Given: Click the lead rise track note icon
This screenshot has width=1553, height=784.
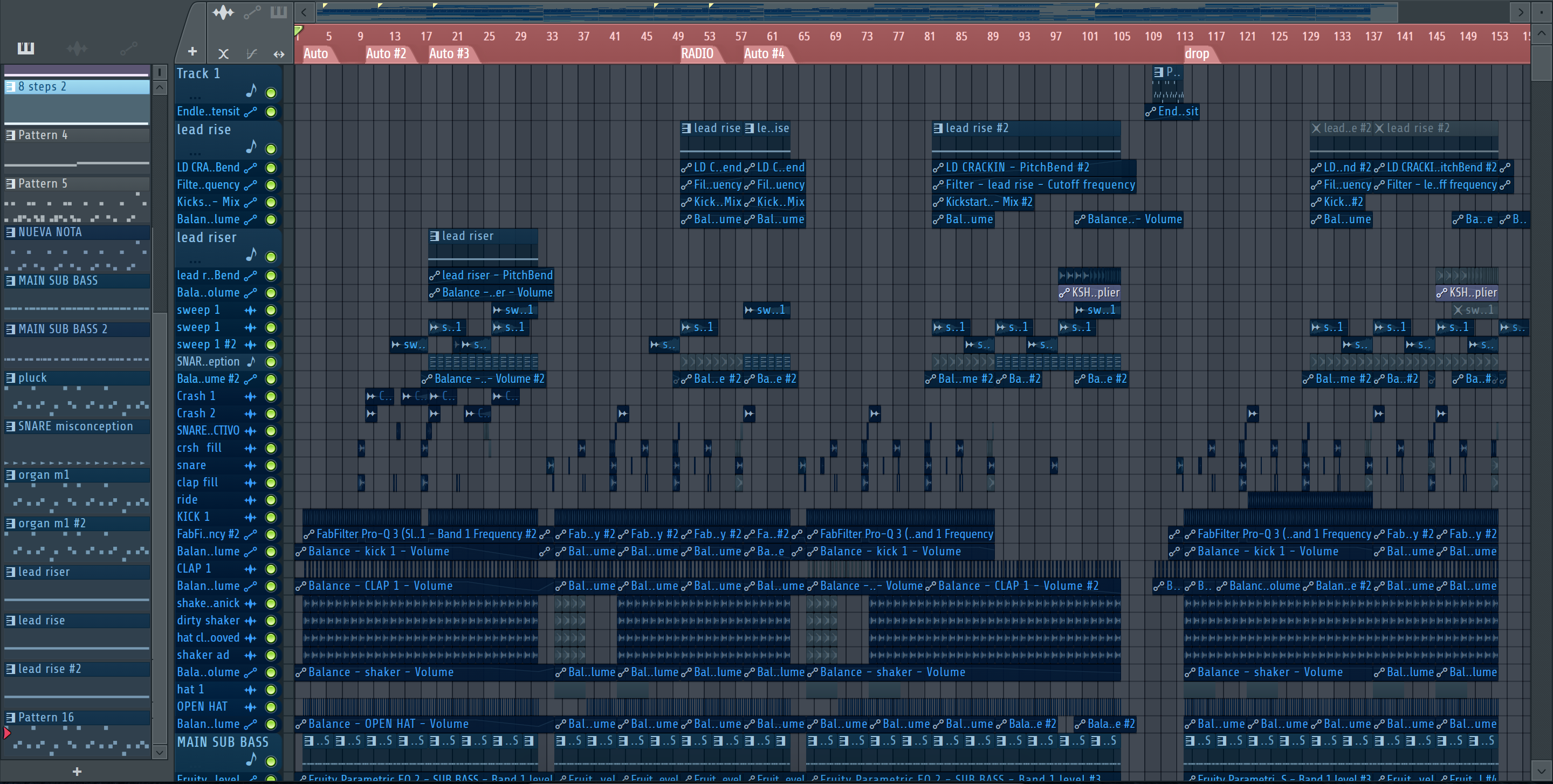Looking at the screenshot, I should 251,147.
